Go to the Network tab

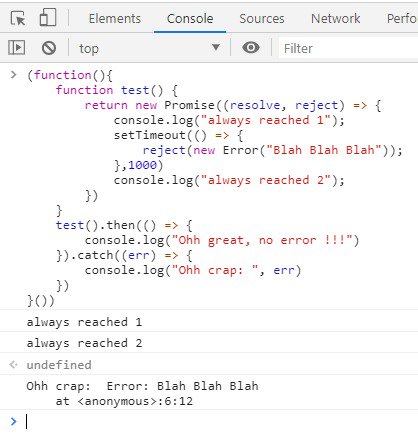tap(336, 19)
